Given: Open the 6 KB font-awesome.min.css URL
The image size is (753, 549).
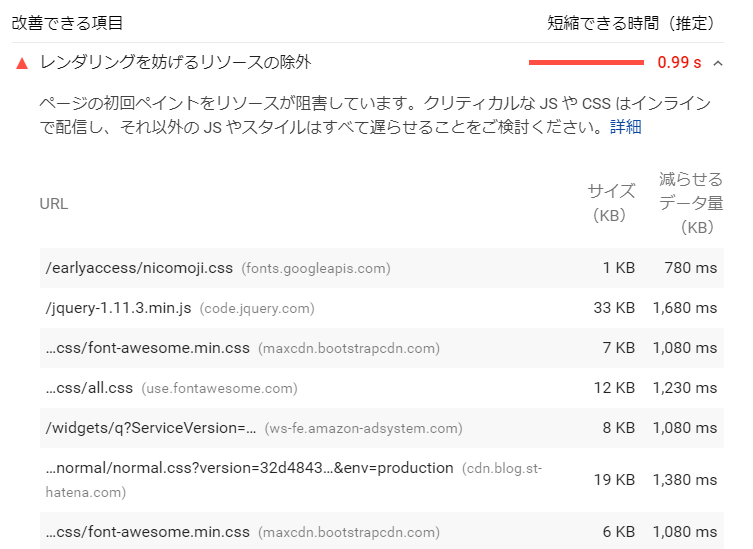Looking at the screenshot, I should (x=147, y=532).
